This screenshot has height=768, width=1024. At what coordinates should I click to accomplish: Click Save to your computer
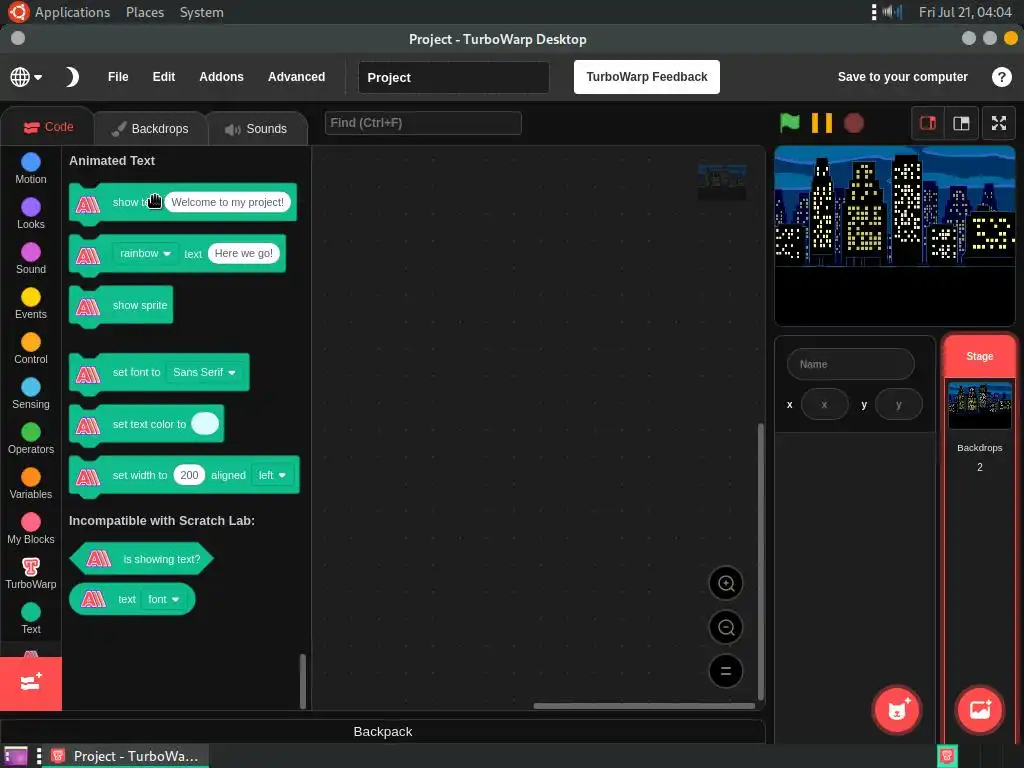pos(903,77)
